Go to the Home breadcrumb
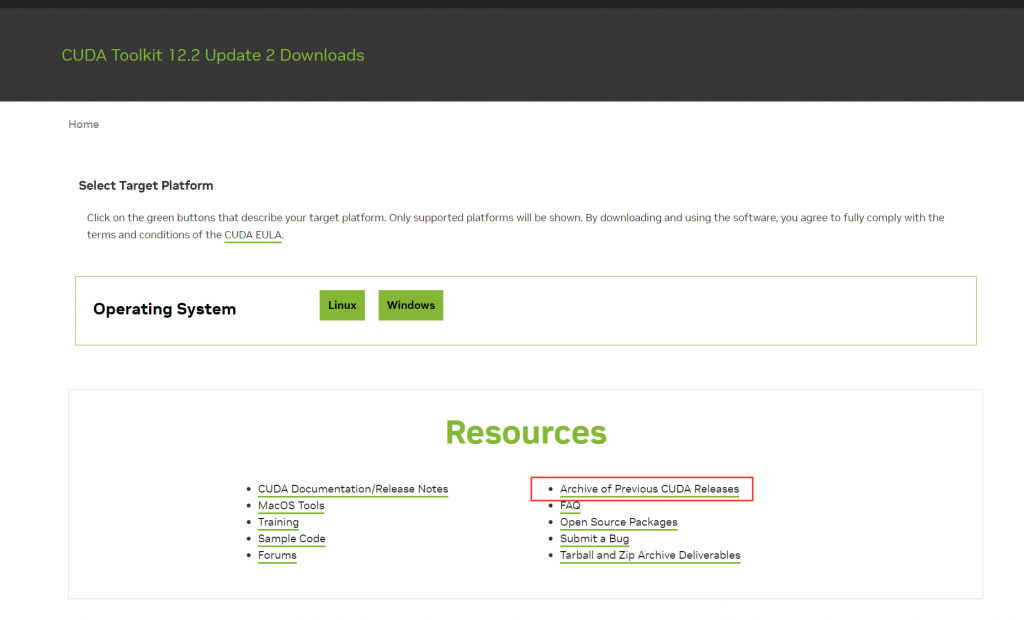1024x620 pixels. click(84, 124)
